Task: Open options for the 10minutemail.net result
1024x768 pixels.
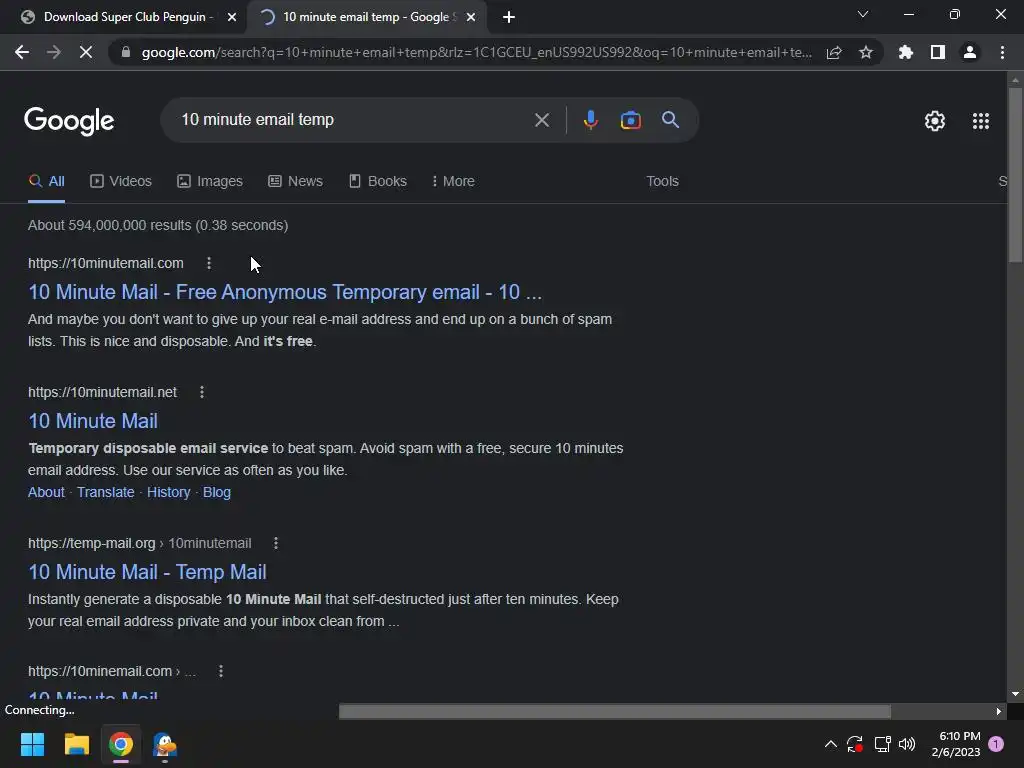Action: tap(202, 392)
